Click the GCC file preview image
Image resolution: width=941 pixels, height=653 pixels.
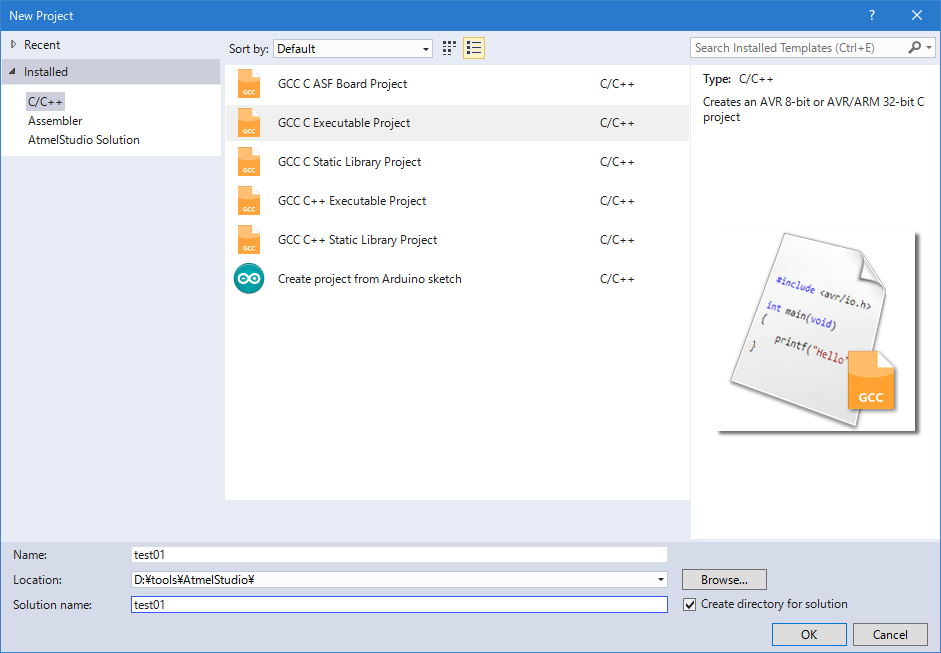819,332
